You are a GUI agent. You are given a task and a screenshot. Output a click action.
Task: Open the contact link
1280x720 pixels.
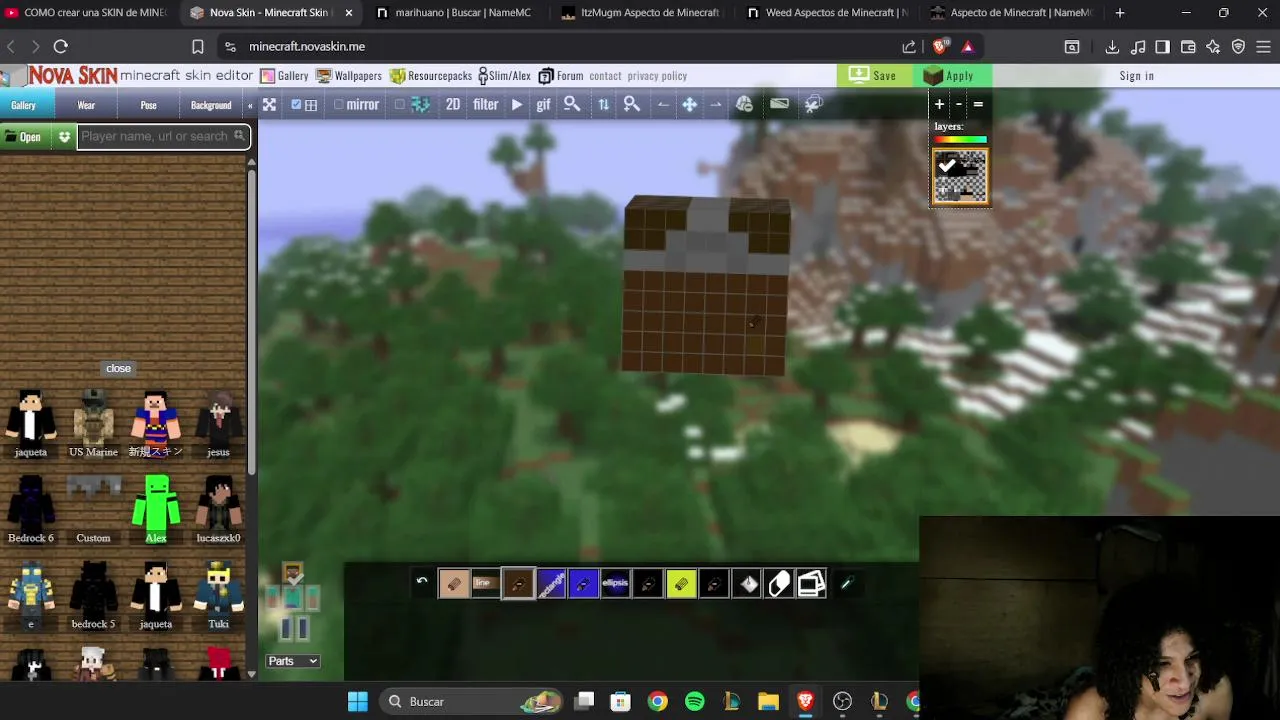[605, 76]
